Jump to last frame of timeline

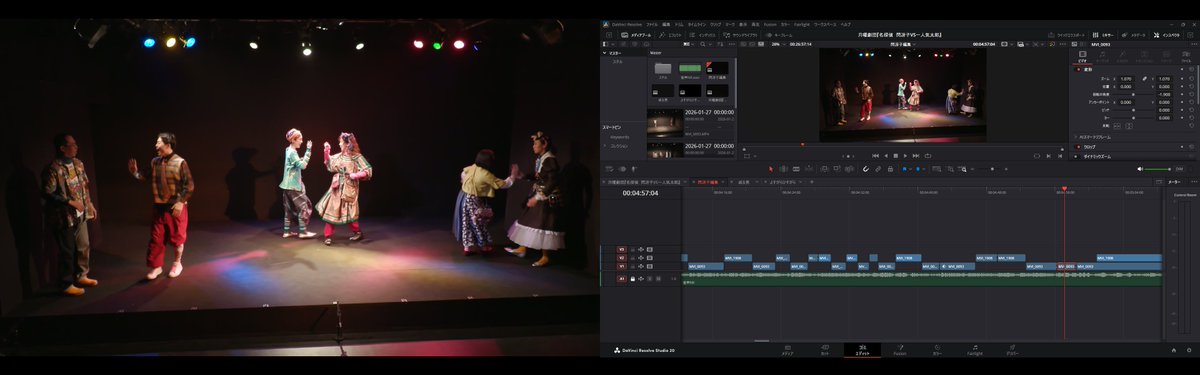[x=916, y=155]
